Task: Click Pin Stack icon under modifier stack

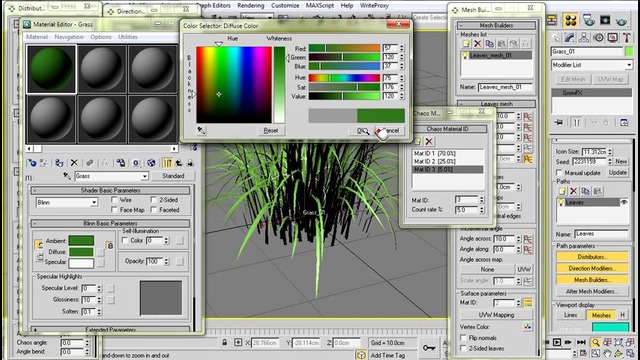Action: [x=559, y=122]
